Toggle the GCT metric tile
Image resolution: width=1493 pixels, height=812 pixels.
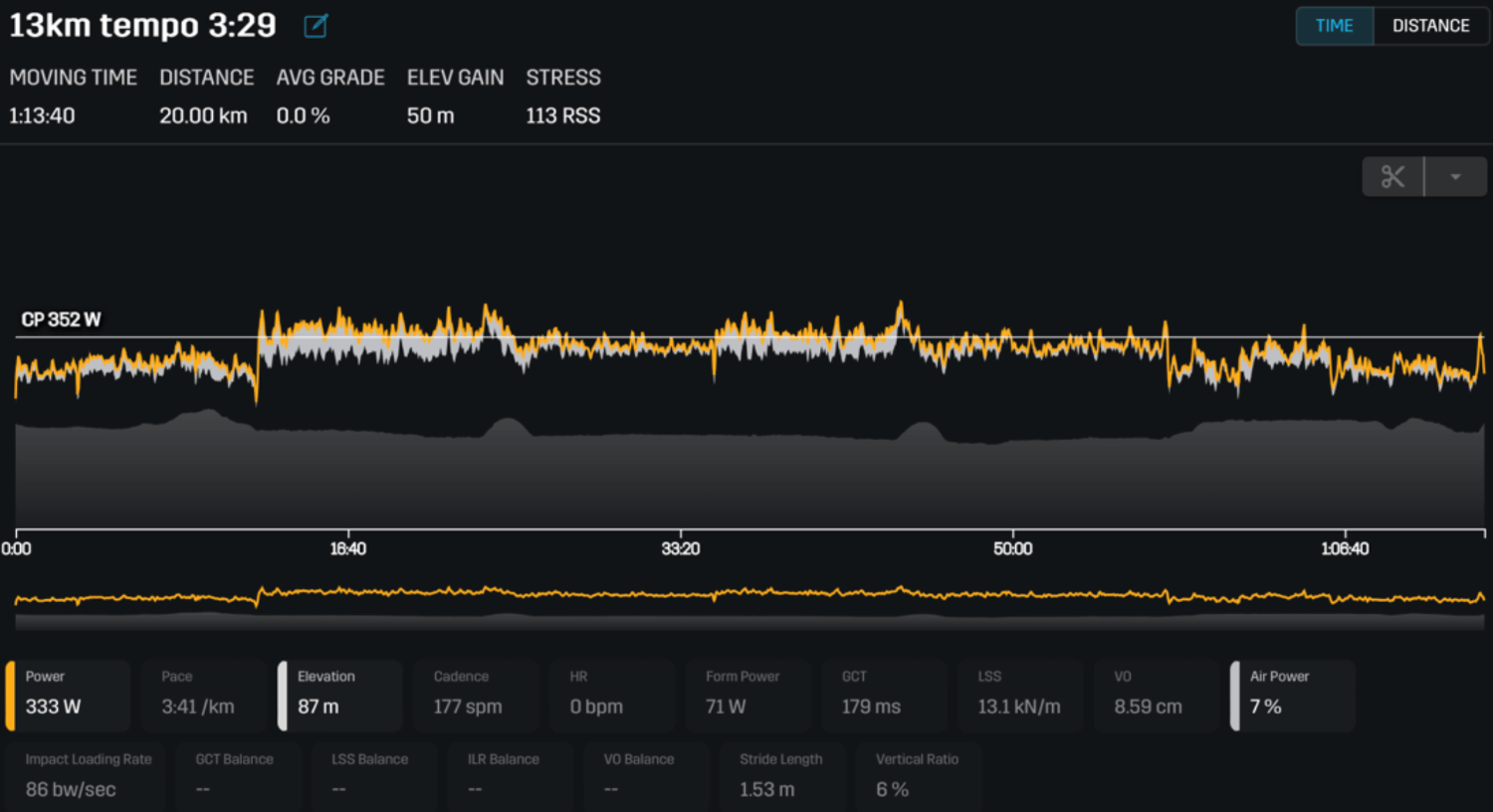pyautogui.click(x=885, y=696)
